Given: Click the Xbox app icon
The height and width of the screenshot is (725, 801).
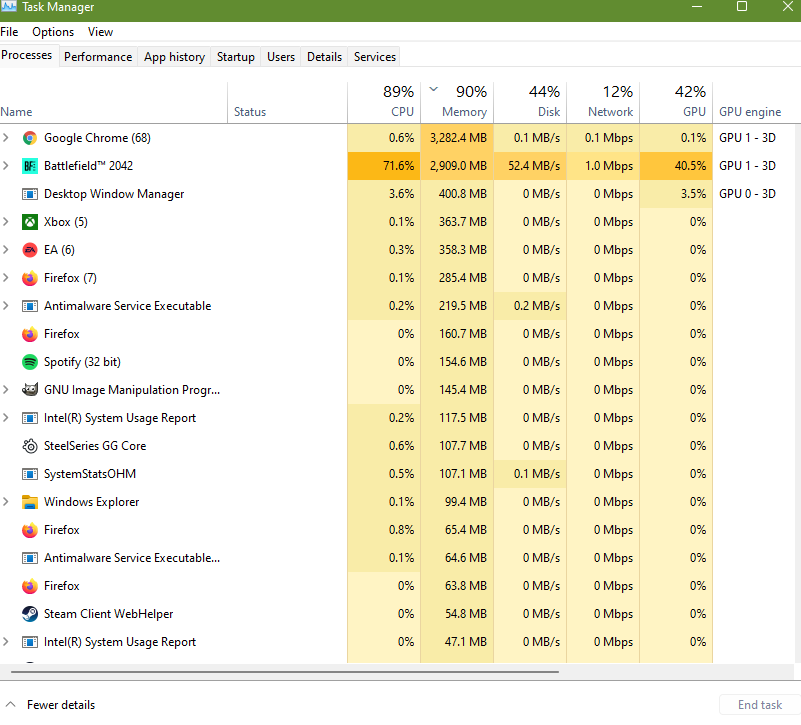Looking at the screenshot, I should (30, 222).
